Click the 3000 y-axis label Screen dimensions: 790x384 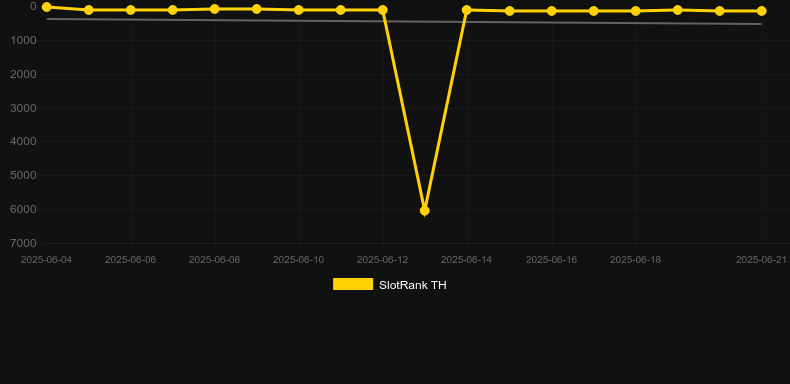23,108
